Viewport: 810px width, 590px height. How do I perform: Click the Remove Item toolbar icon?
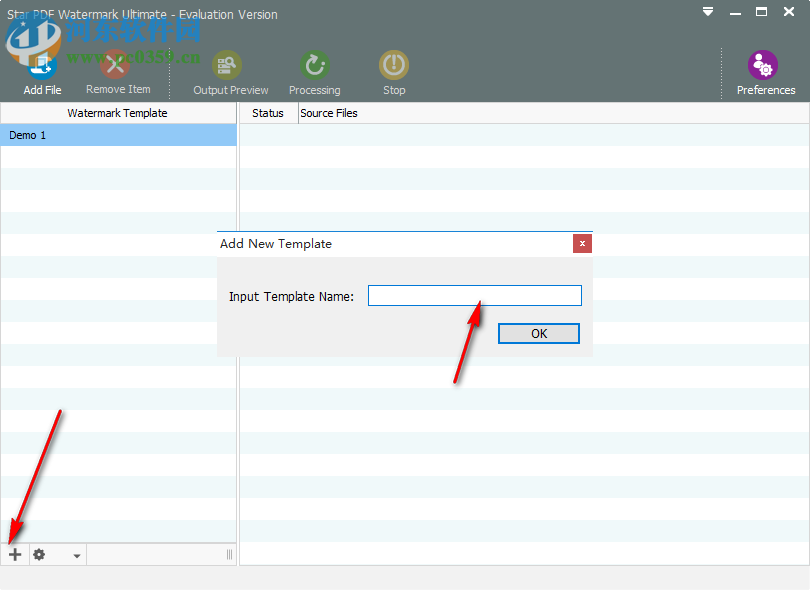[115, 65]
